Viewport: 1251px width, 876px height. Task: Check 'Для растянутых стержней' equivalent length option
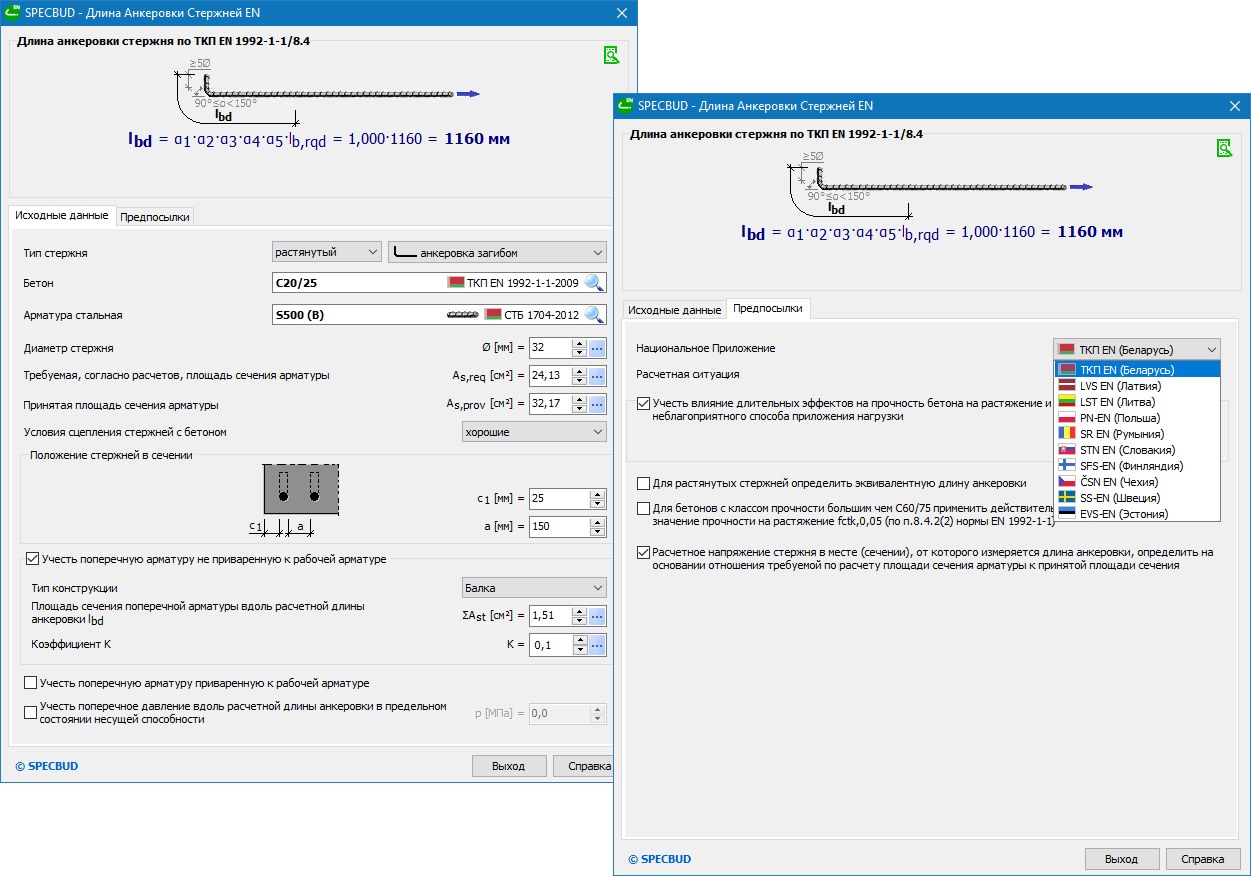(x=643, y=483)
